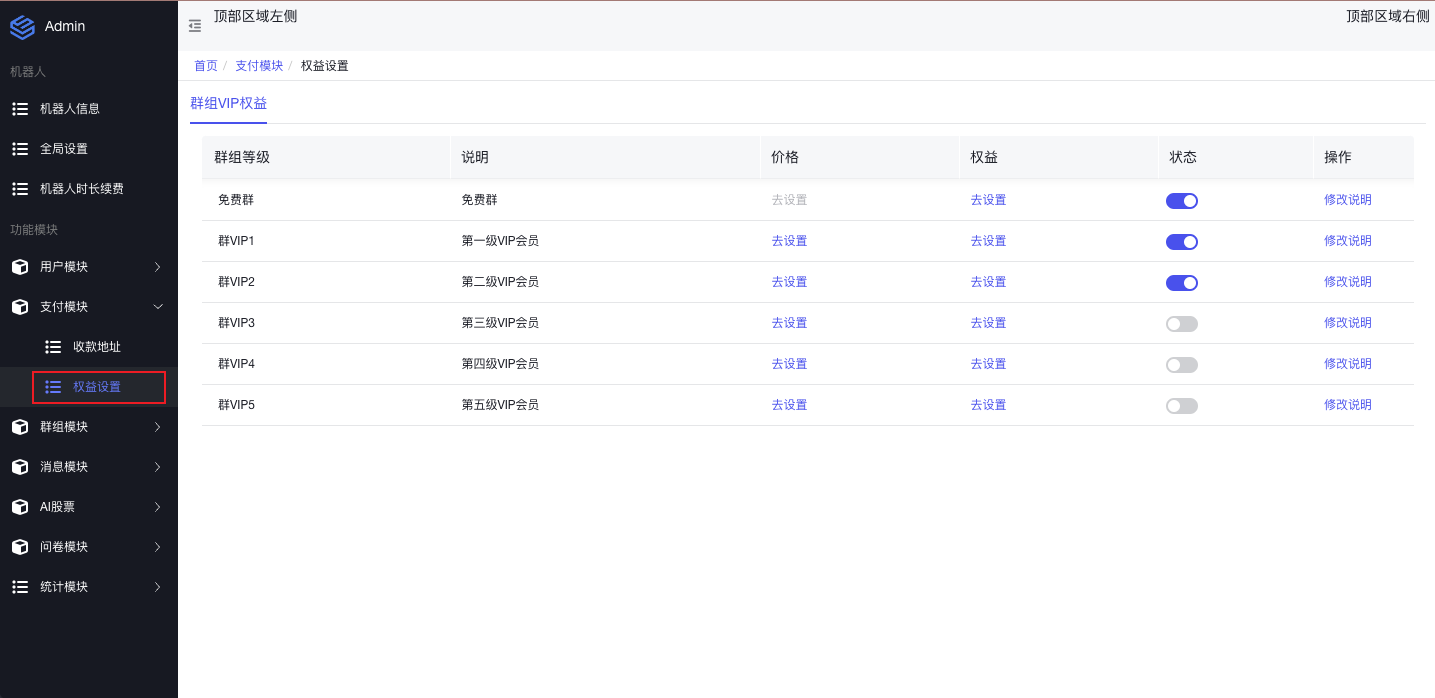Go to 首页 in the breadcrumb
1435x698 pixels.
coord(205,66)
